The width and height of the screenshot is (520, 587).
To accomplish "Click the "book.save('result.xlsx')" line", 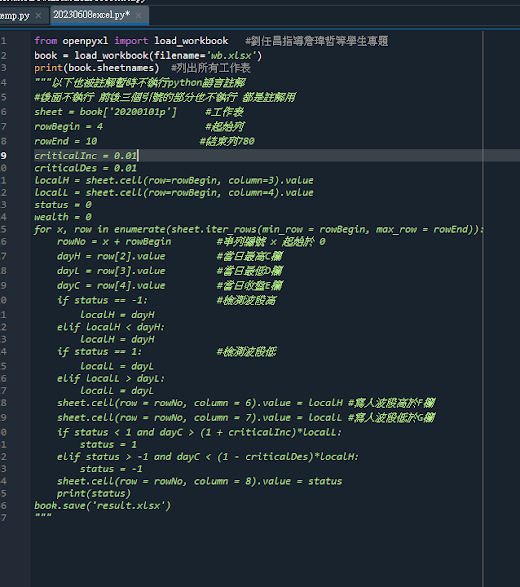I will click(x=103, y=505).
